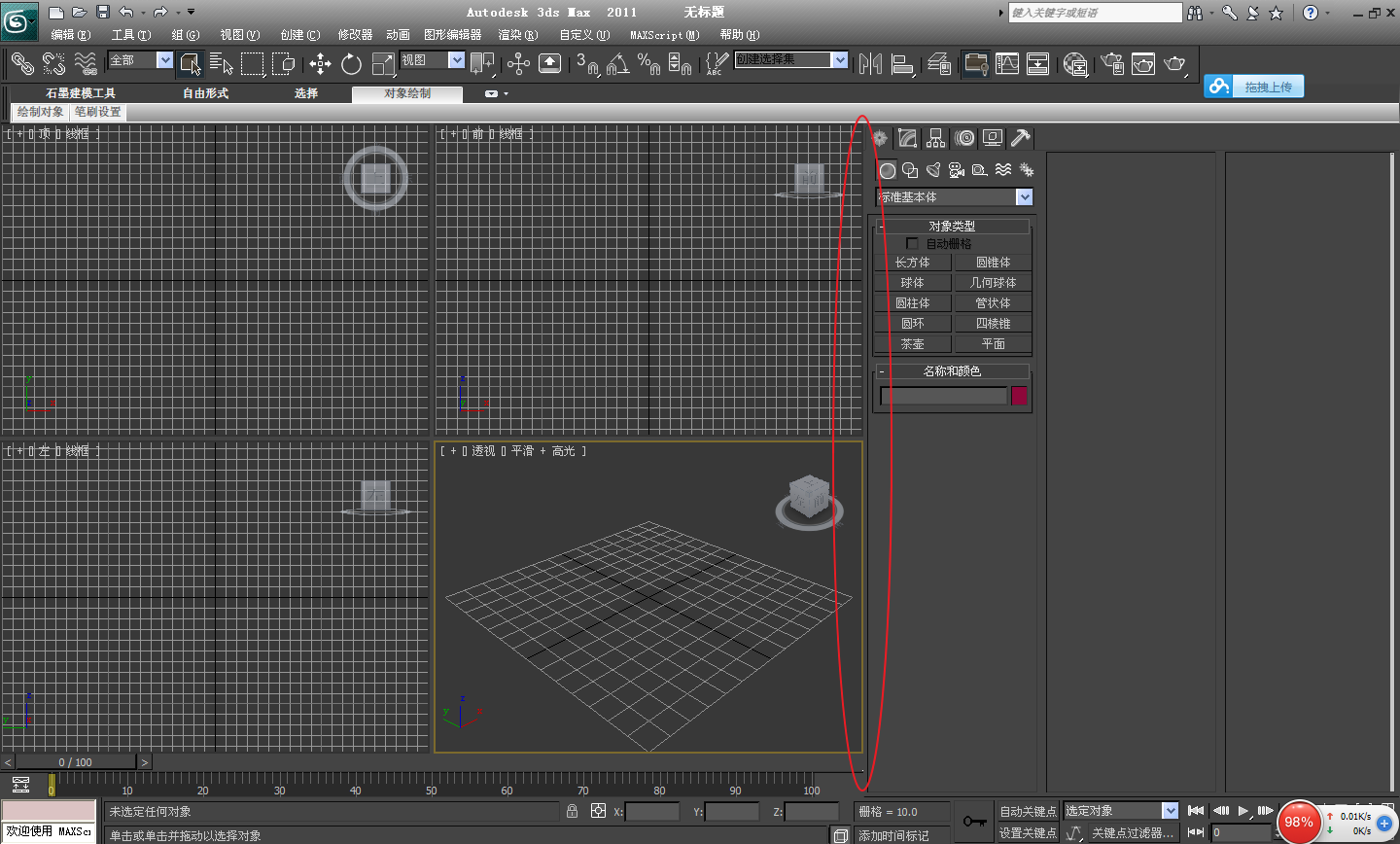Toggle the Spinner Snap icon
Viewport: 1400px width, 844px height.
[x=680, y=64]
